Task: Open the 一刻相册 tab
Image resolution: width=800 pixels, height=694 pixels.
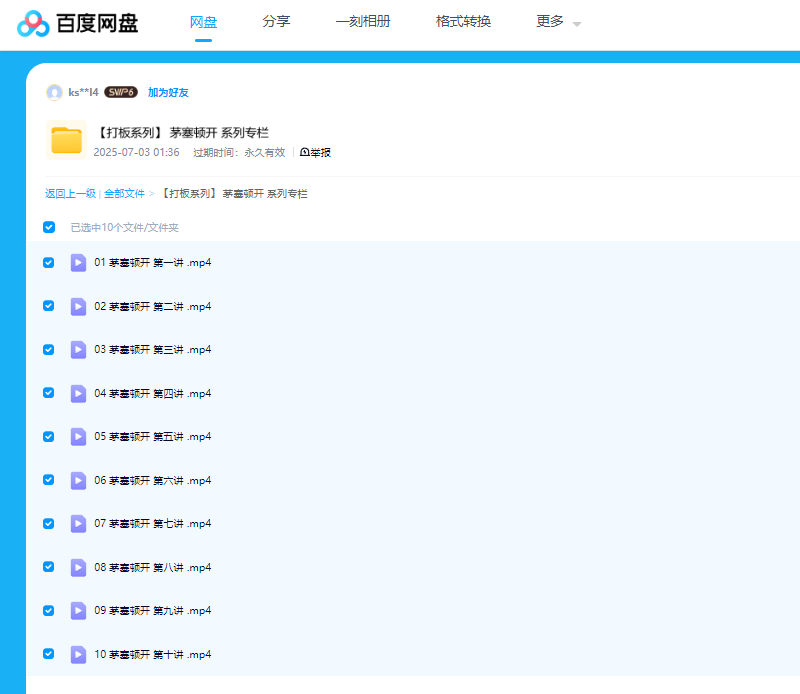Action: pyautogui.click(x=363, y=21)
